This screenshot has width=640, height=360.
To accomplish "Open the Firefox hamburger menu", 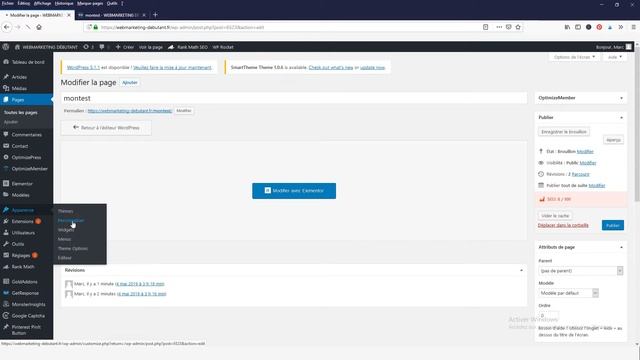I will point(633,27).
